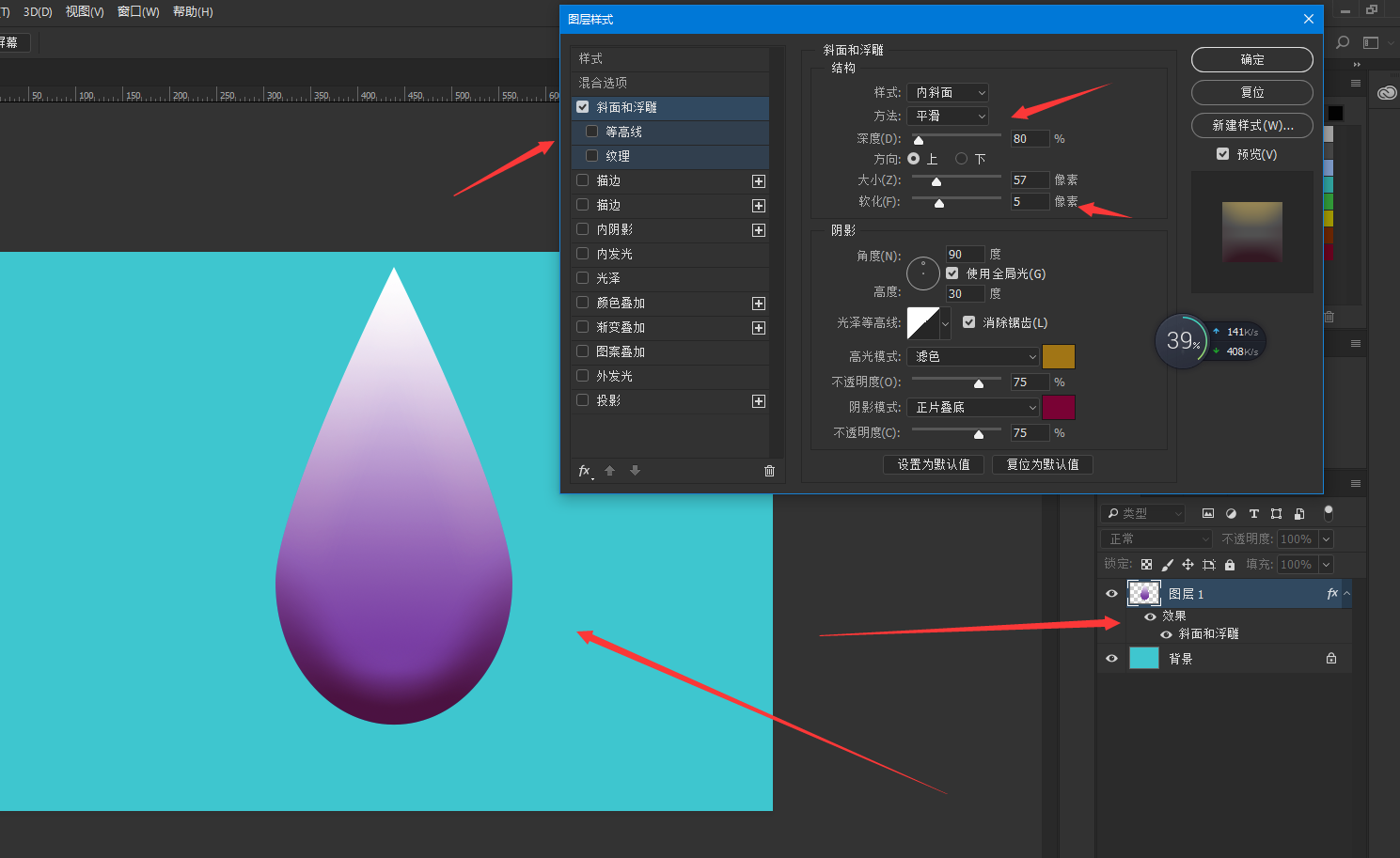Filter layers by pixel layers icon
This screenshot has height=858, width=1400.
pos(1208,513)
